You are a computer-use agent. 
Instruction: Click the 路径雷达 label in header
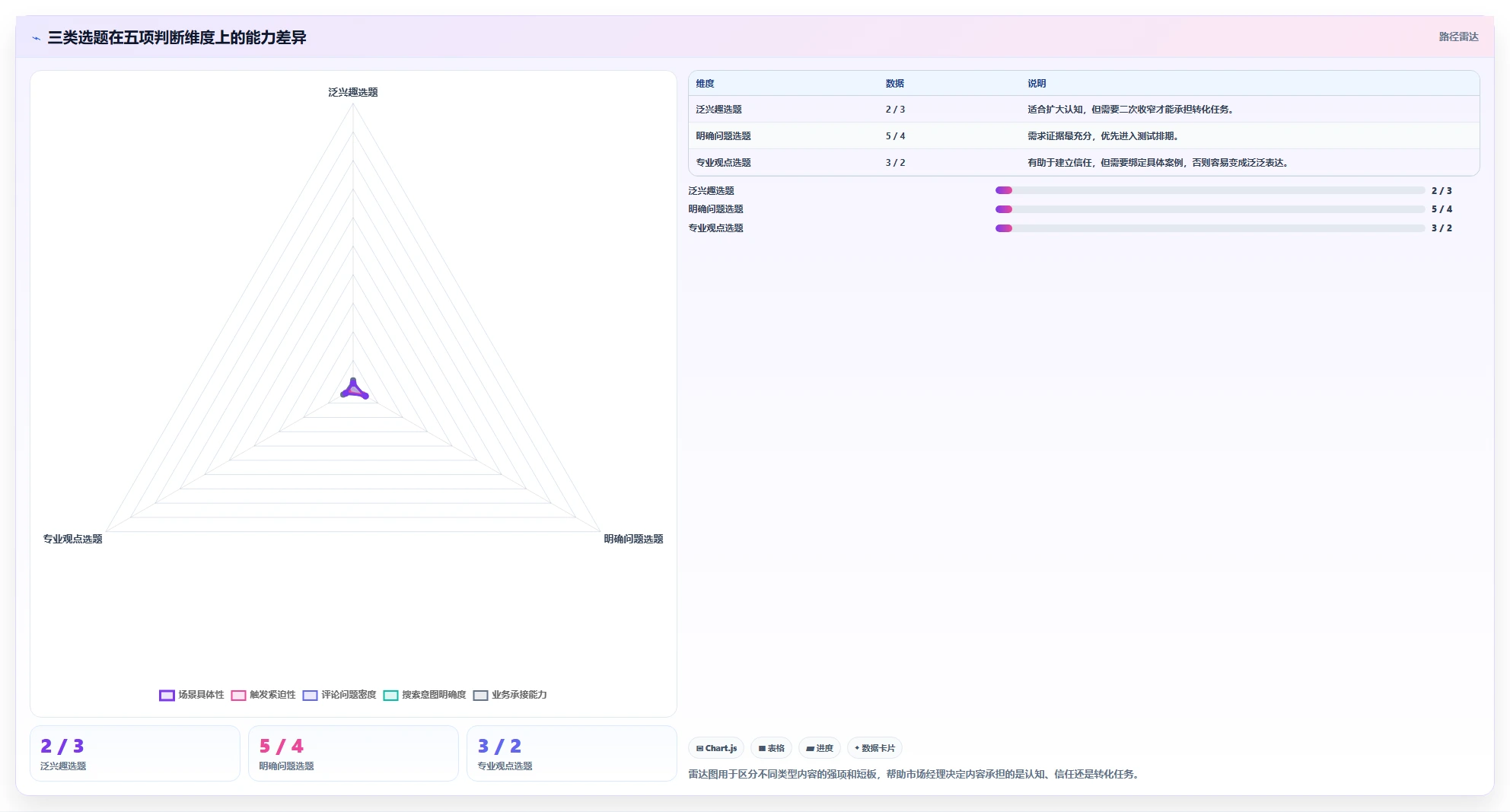[1458, 37]
